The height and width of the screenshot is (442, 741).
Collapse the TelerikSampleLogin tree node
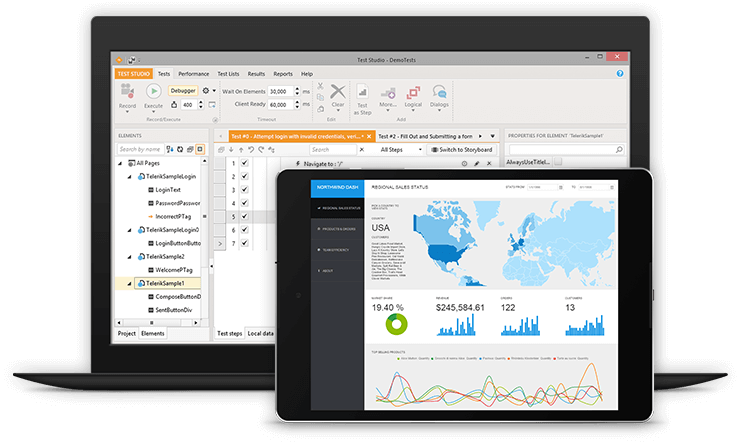pyautogui.click(x=129, y=176)
